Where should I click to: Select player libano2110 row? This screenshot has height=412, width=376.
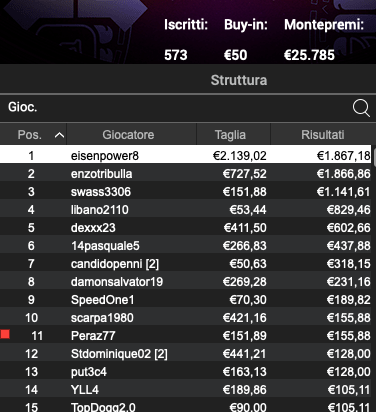click(185, 210)
